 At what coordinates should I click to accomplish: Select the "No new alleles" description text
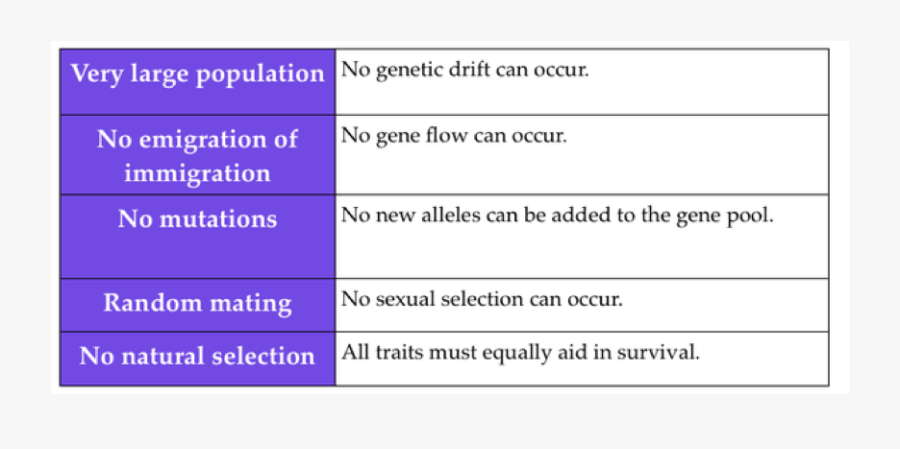pos(557,215)
